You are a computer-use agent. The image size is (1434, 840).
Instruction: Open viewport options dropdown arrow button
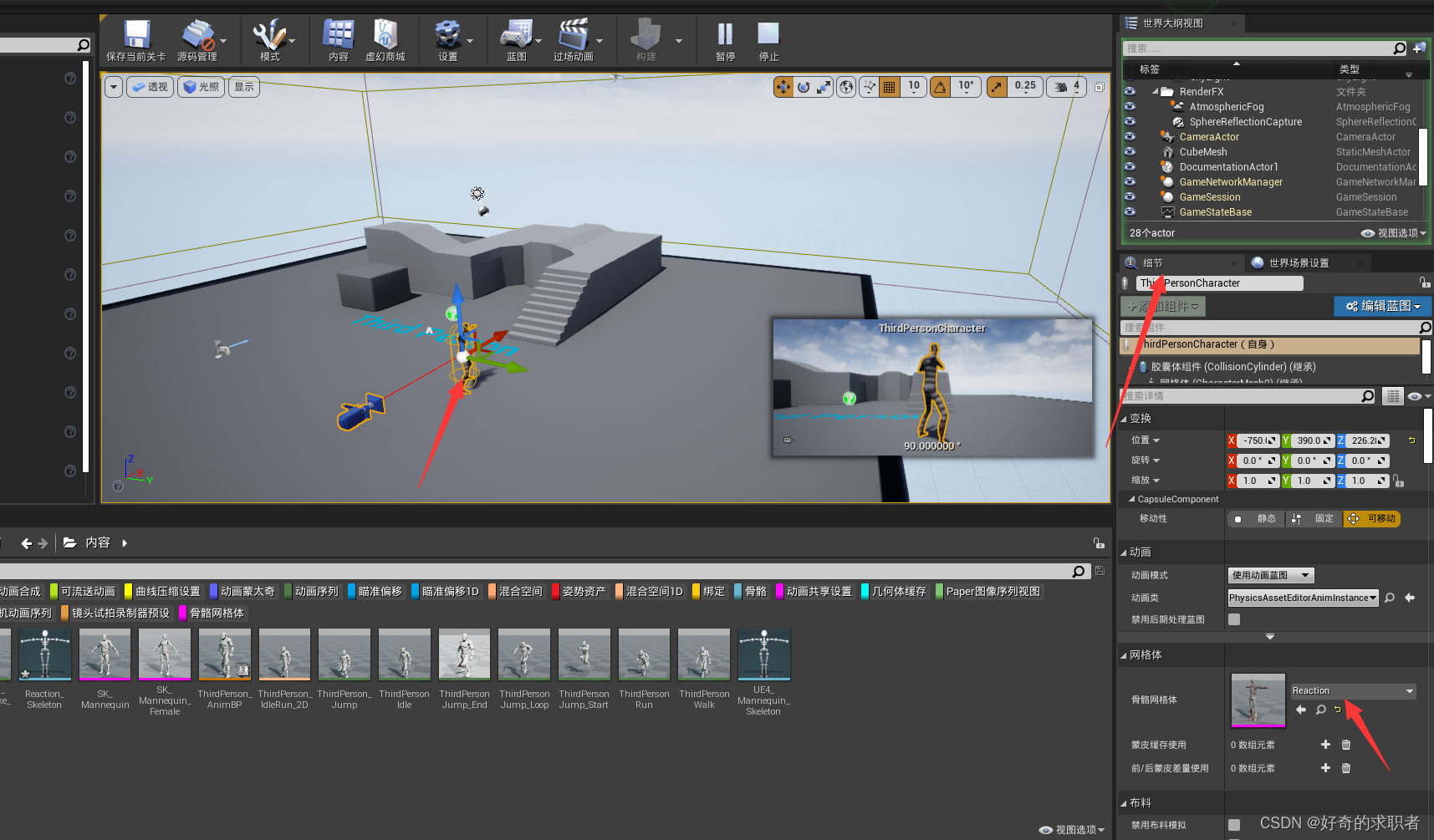[114, 87]
